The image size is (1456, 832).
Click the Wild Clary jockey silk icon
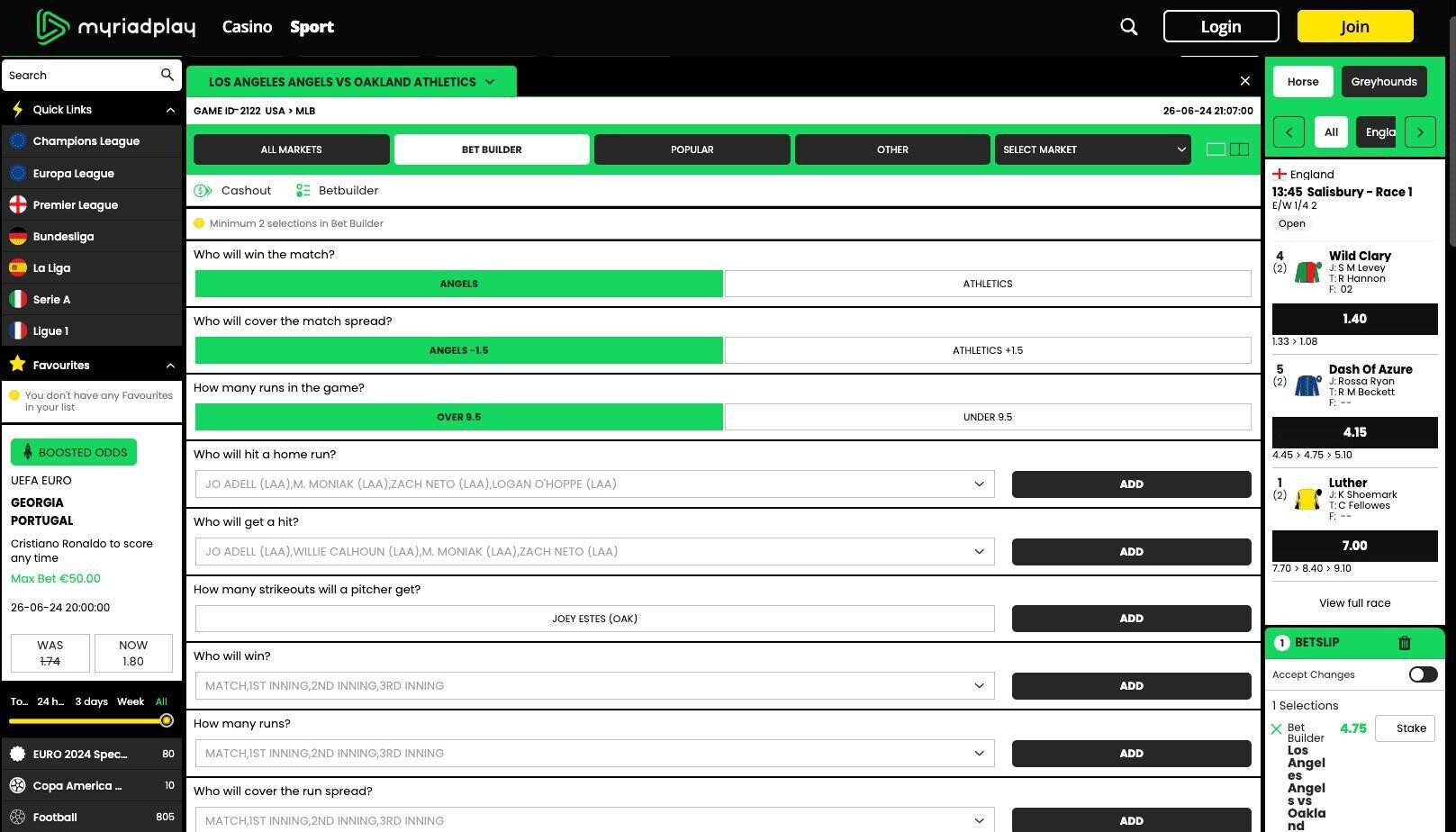(1307, 271)
